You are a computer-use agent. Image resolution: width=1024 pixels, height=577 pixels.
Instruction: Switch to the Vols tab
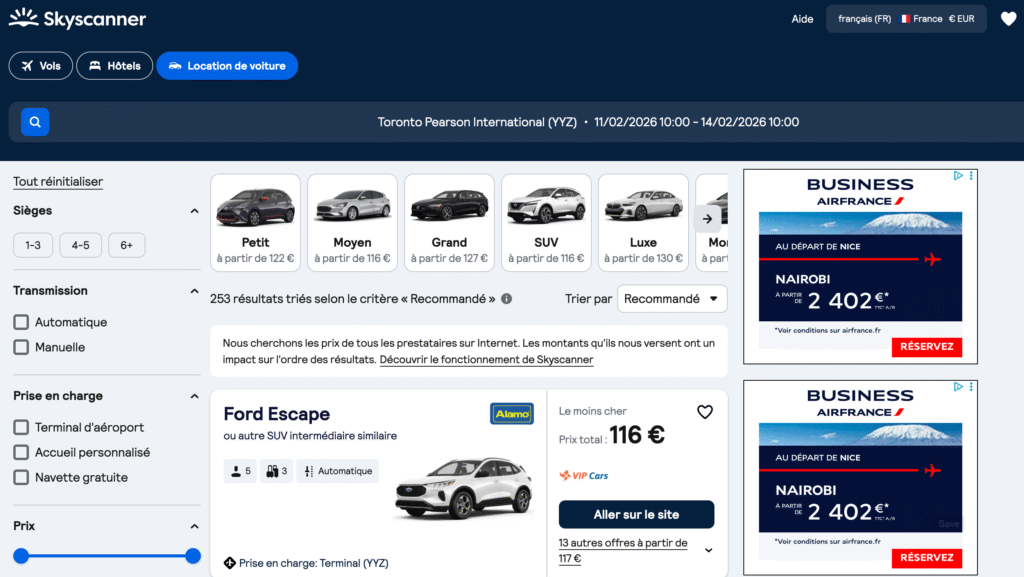[40, 66]
